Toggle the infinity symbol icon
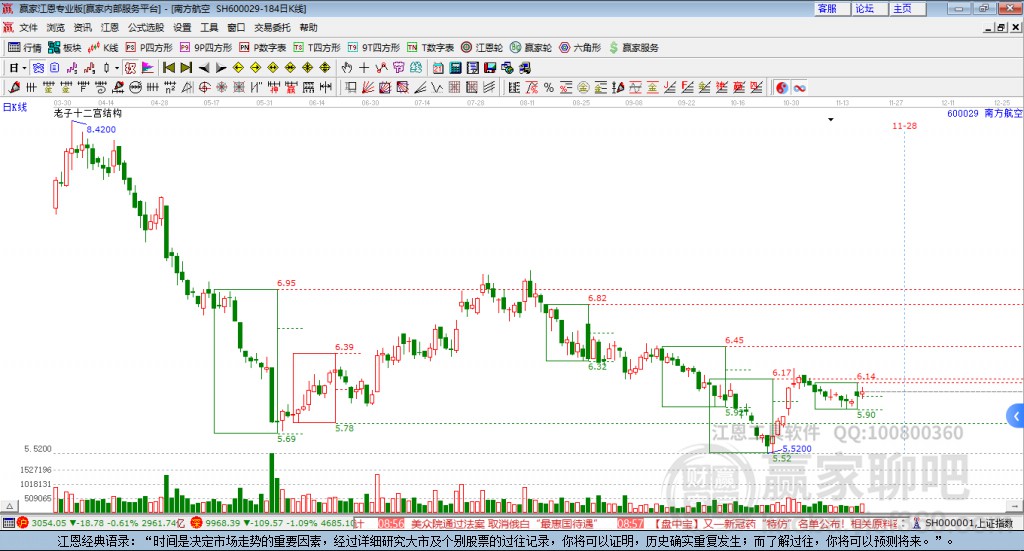 [799, 87]
